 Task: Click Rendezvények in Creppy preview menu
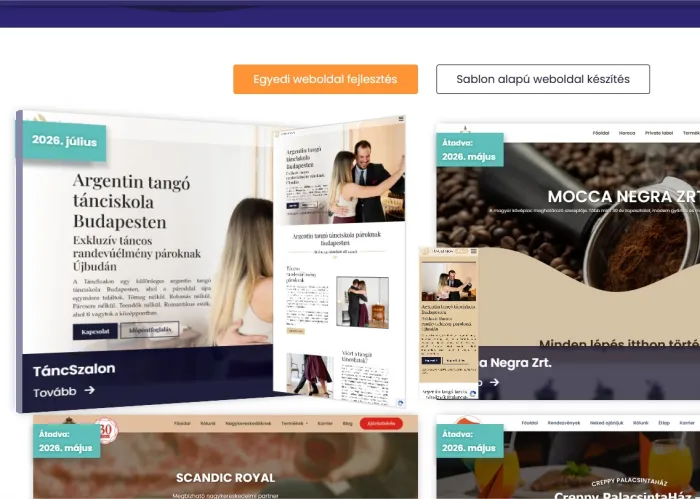click(564, 423)
